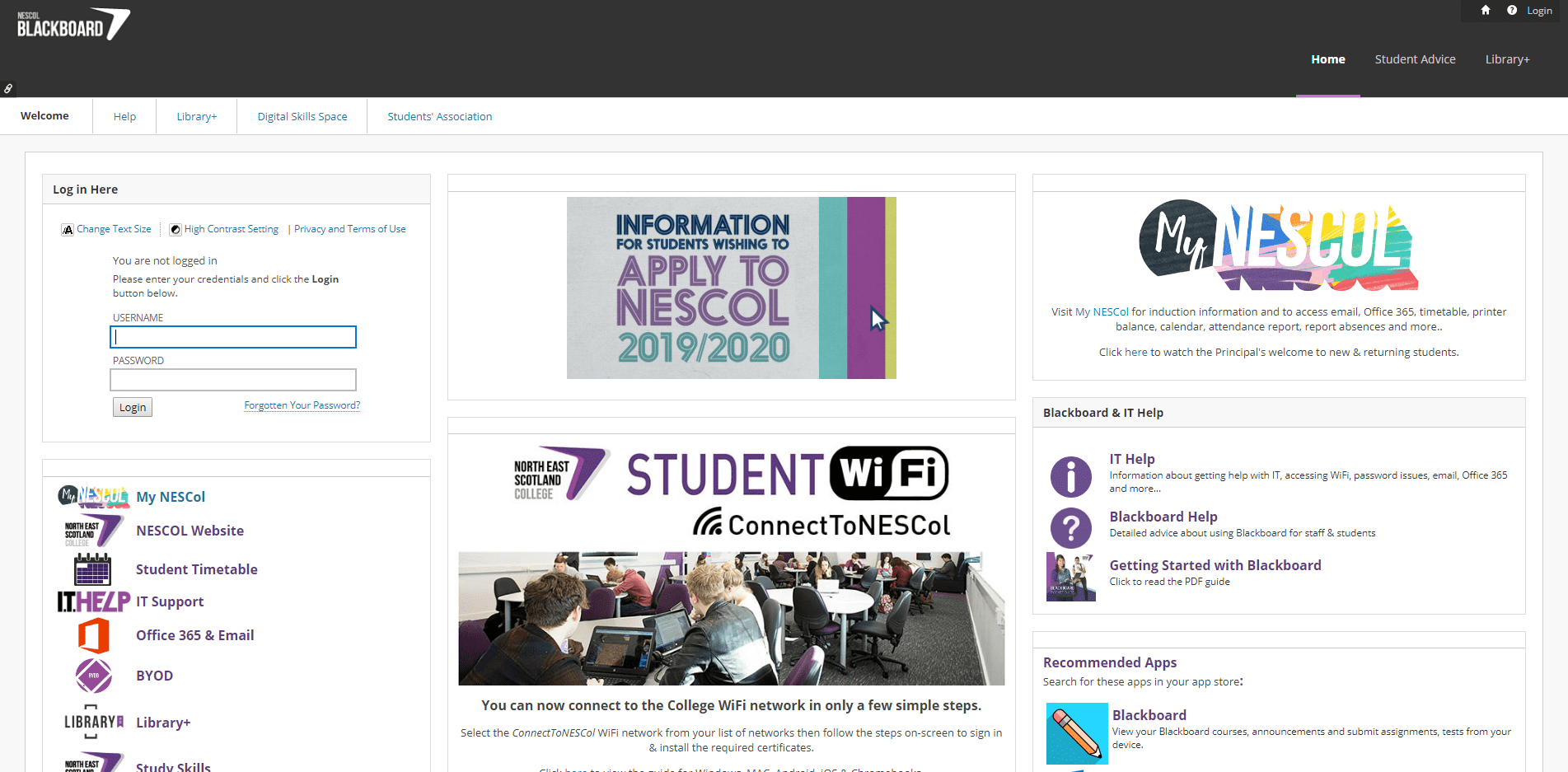Toggle the High Contrast Setting icon

[176, 230]
